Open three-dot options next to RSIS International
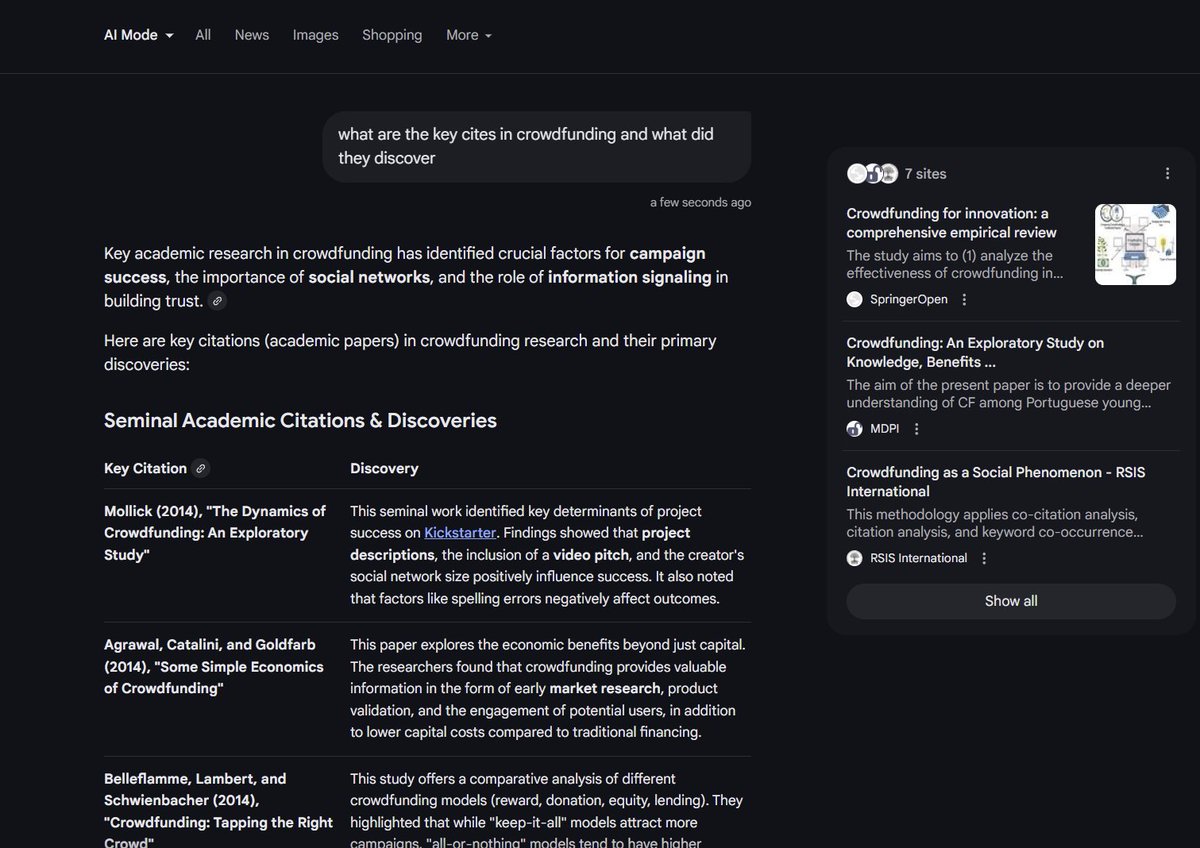 984,558
